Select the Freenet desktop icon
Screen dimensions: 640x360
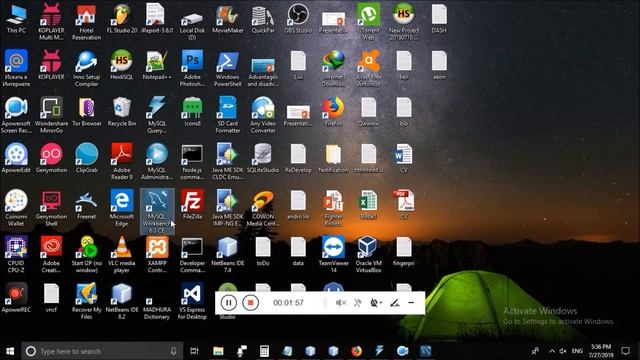tap(87, 204)
